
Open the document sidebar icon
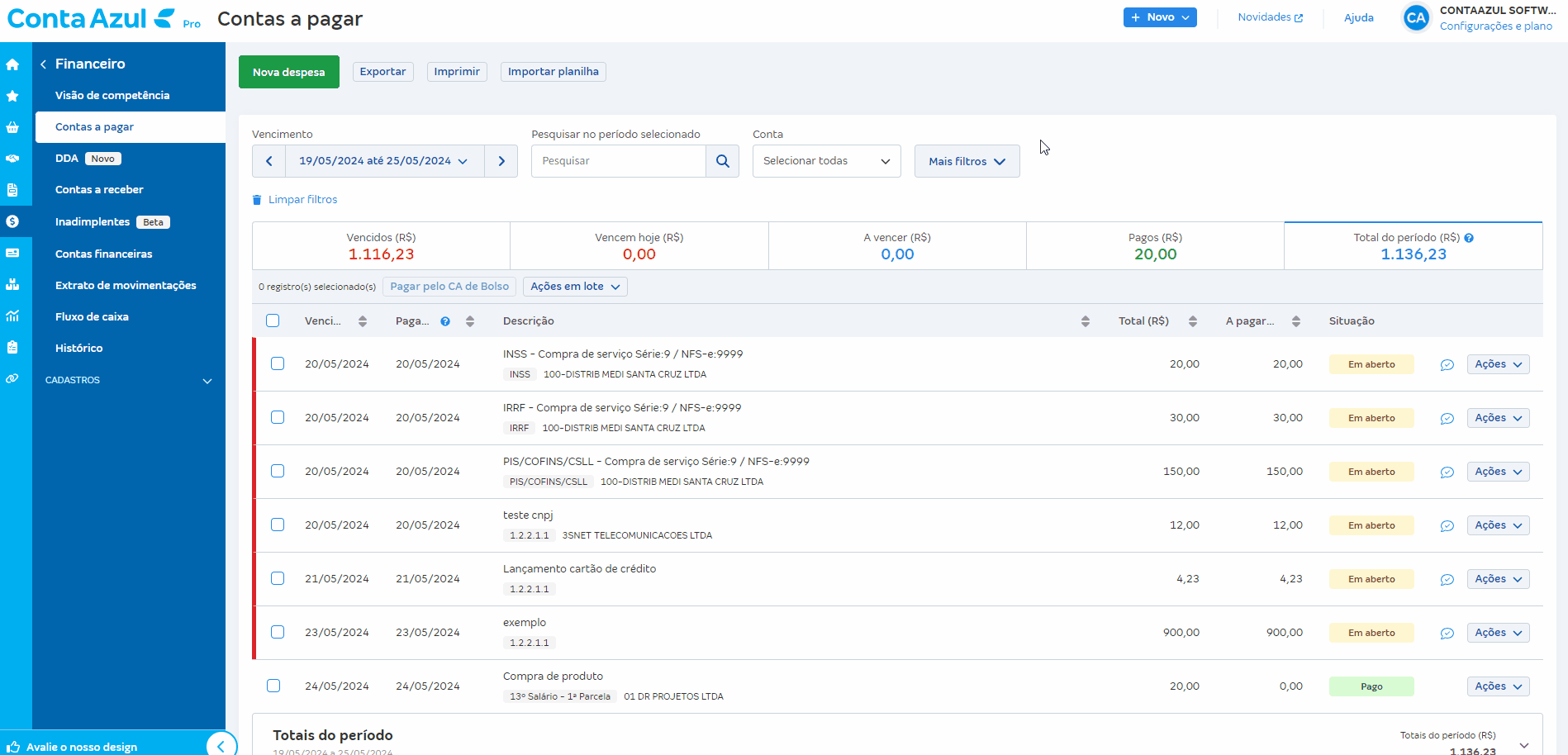coord(12,190)
